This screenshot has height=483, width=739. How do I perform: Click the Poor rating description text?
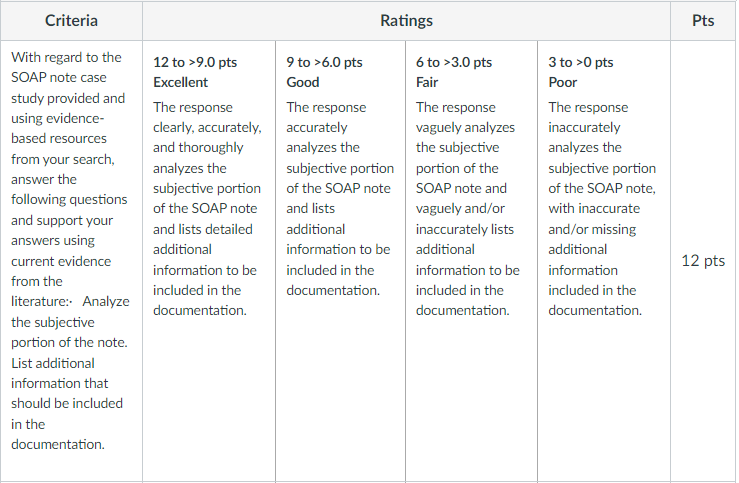pos(602,209)
